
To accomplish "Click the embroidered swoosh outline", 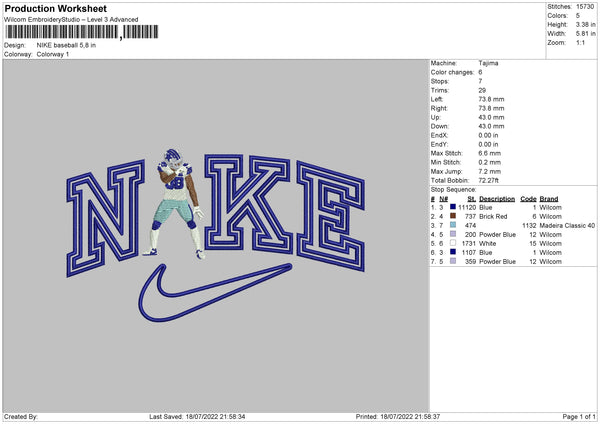I will tap(215, 293).
